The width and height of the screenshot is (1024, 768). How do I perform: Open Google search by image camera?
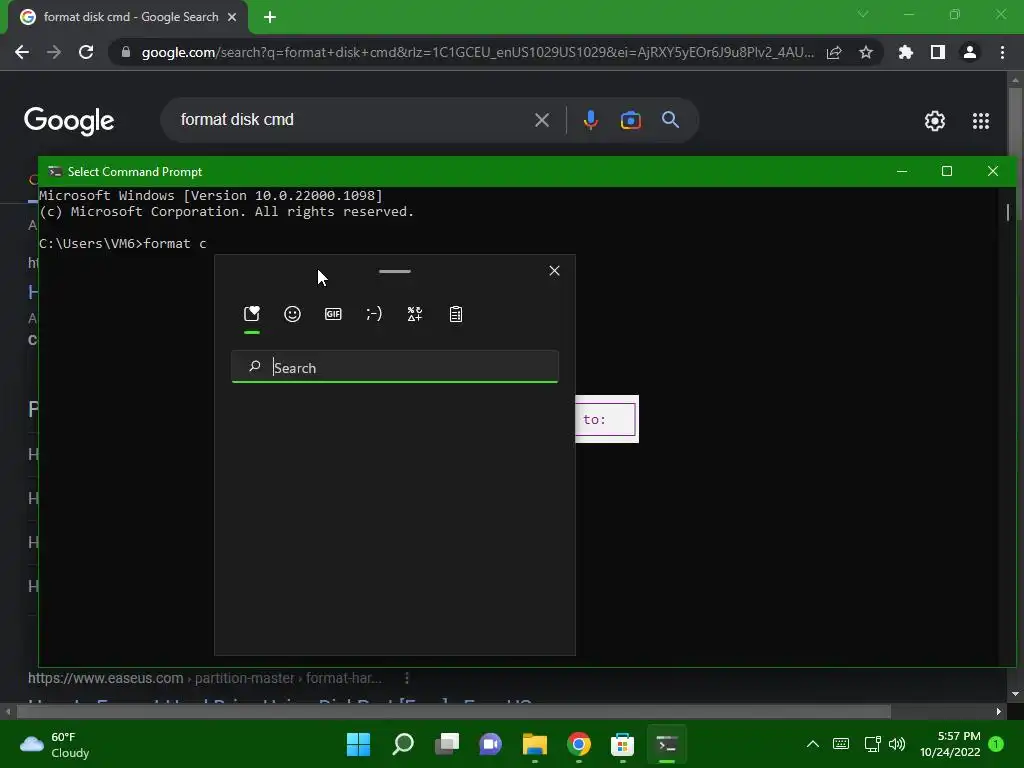pyautogui.click(x=630, y=120)
